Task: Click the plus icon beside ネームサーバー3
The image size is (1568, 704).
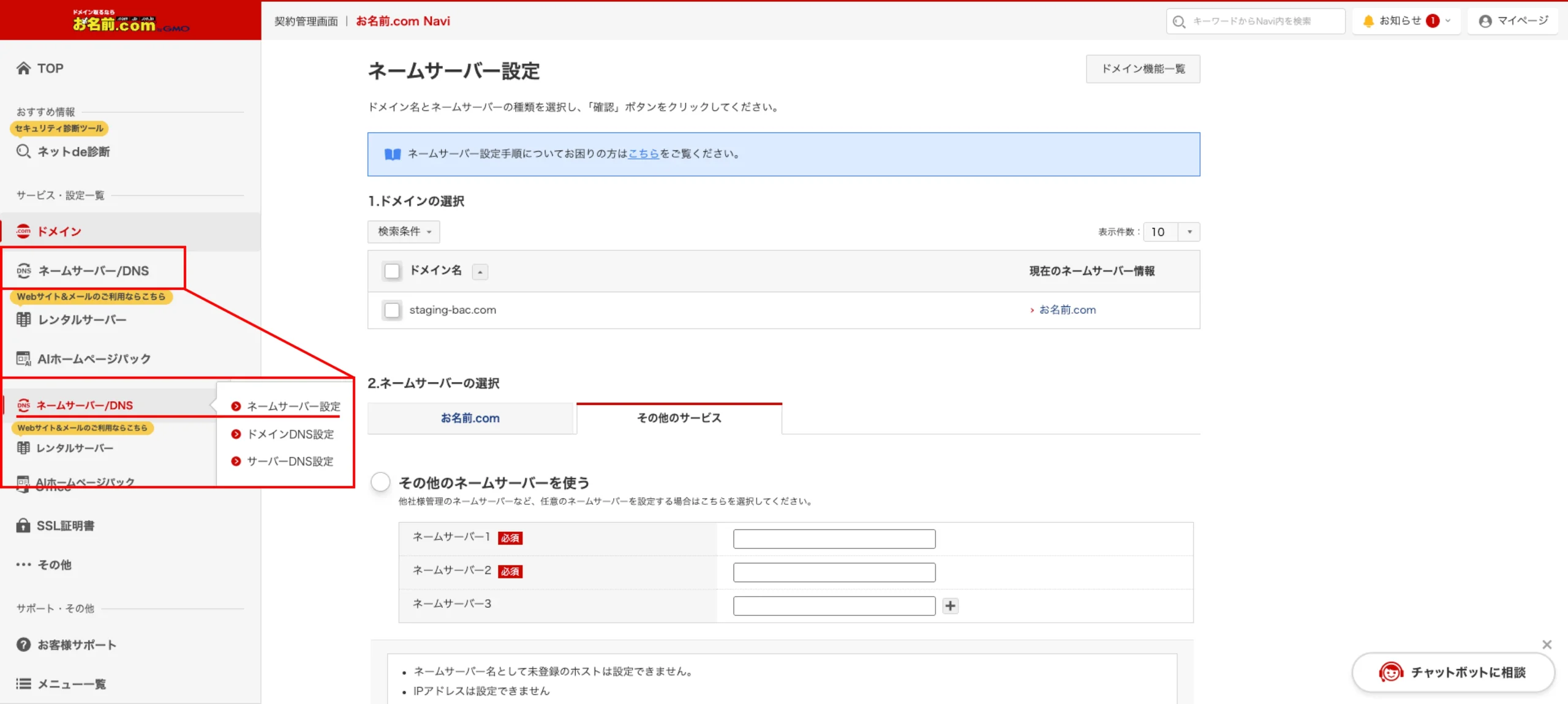Action: pos(950,606)
